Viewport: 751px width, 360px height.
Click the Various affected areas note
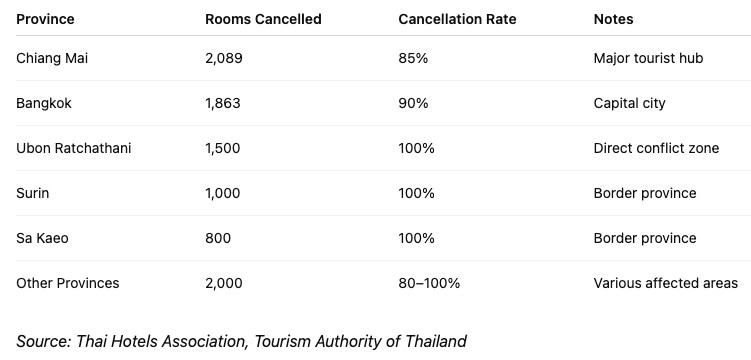(x=665, y=283)
